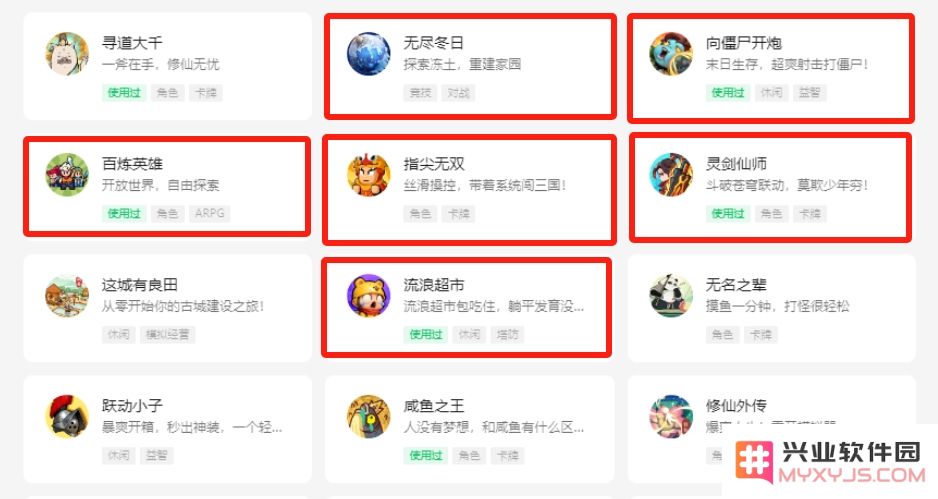Open the 这城有良田 town icon
The height and width of the screenshot is (499, 938).
67,296
